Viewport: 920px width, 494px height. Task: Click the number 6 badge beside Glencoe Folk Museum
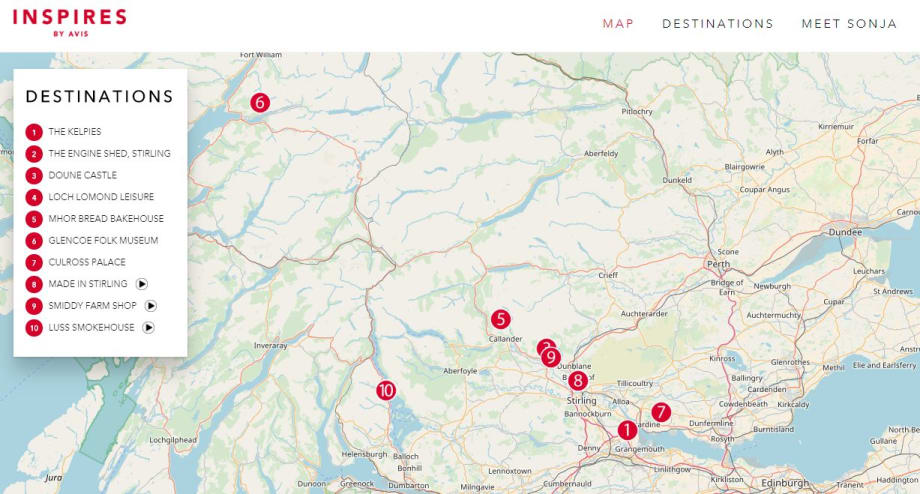pyautogui.click(x=34, y=241)
